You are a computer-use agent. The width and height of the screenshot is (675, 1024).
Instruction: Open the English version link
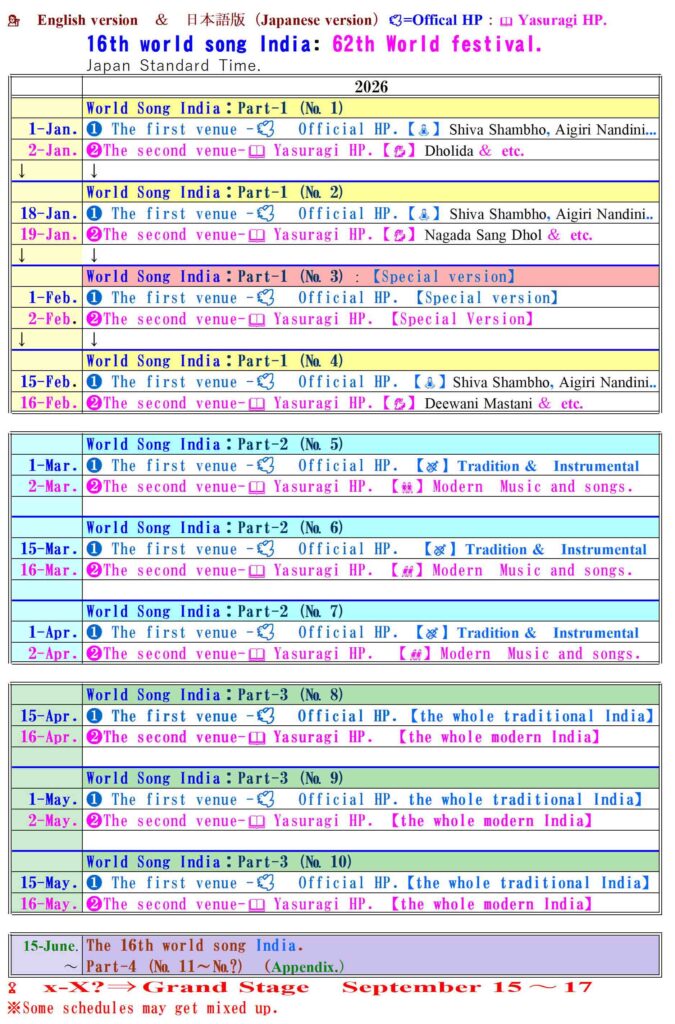[87, 20]
